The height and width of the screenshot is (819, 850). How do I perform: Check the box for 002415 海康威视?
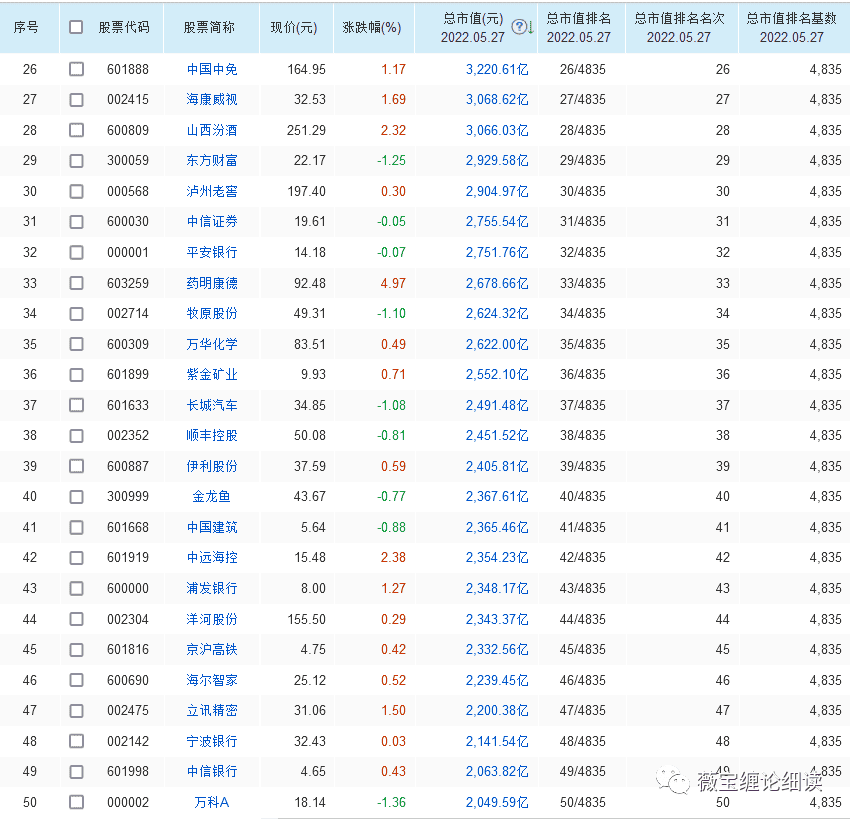click(x=76, y=100)
